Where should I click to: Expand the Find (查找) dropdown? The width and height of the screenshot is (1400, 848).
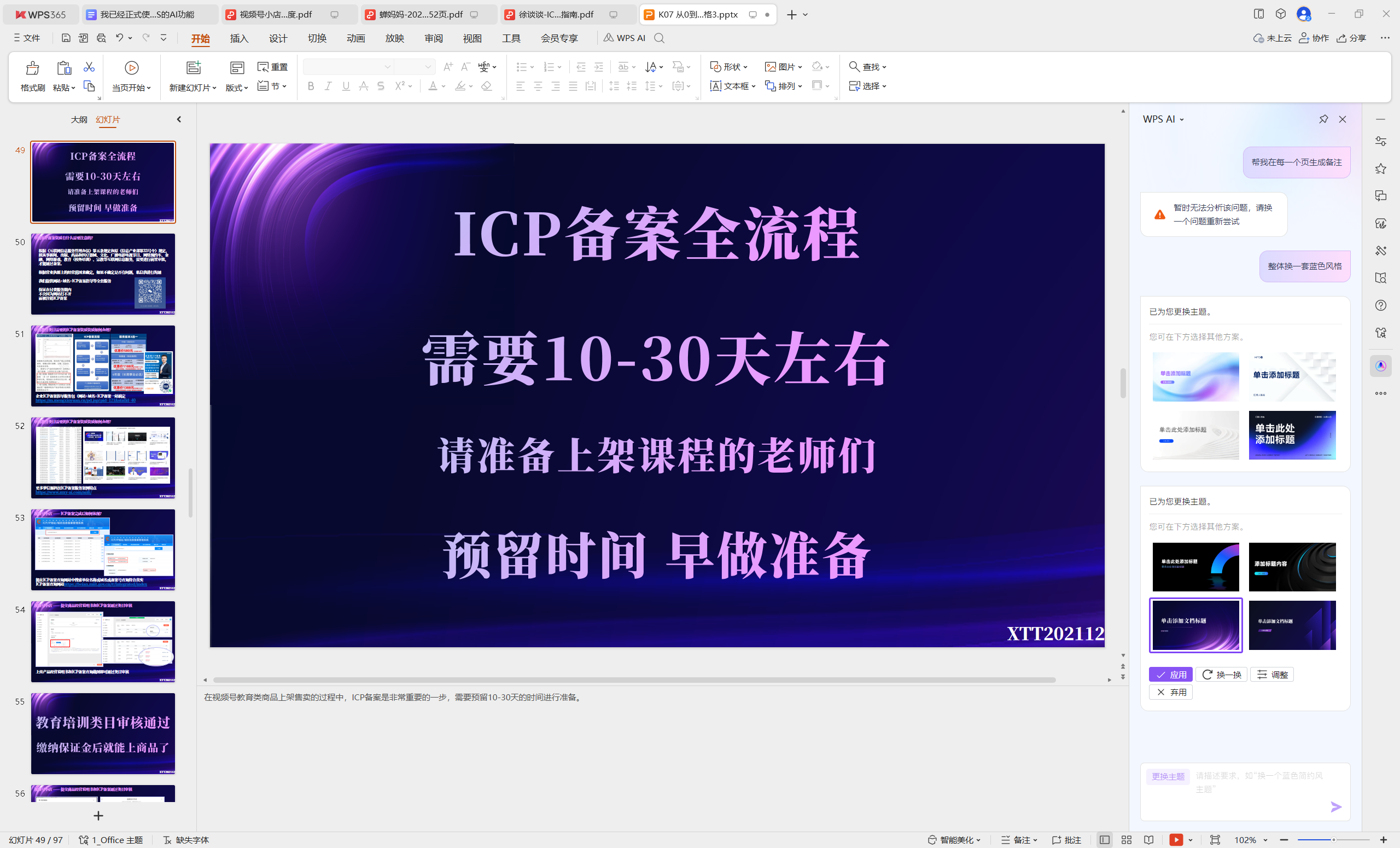884,68
